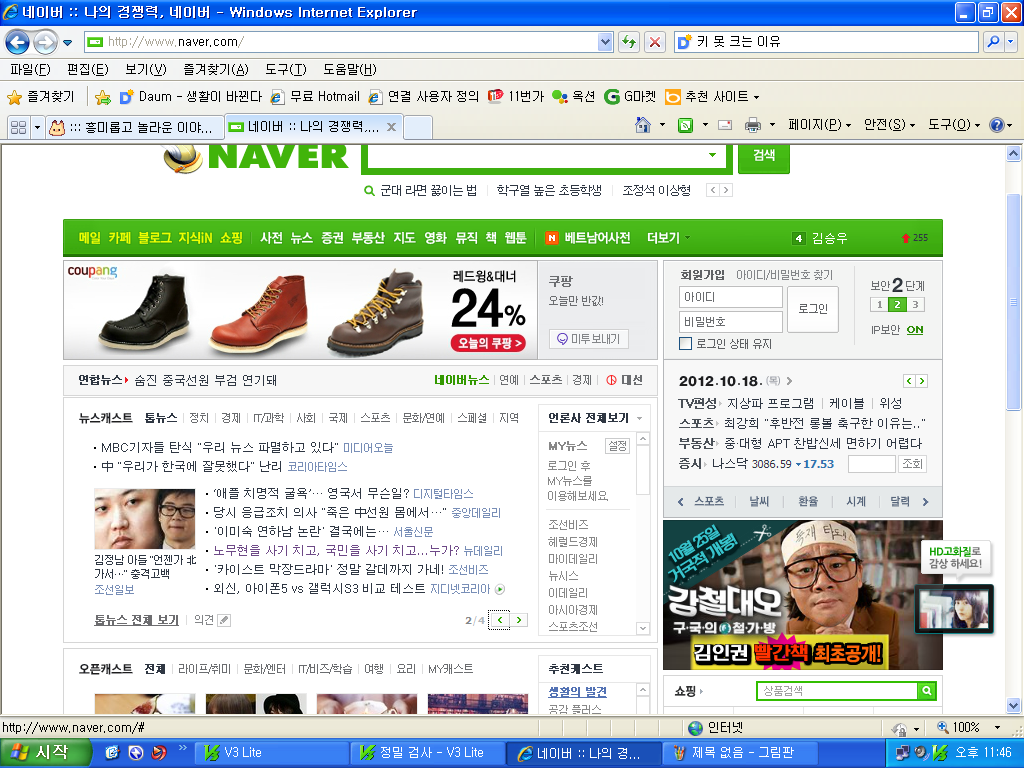Open the 도움말(H) menu
The height and width of the screenshot is (768, 1024).
click(x=349, y=69)
